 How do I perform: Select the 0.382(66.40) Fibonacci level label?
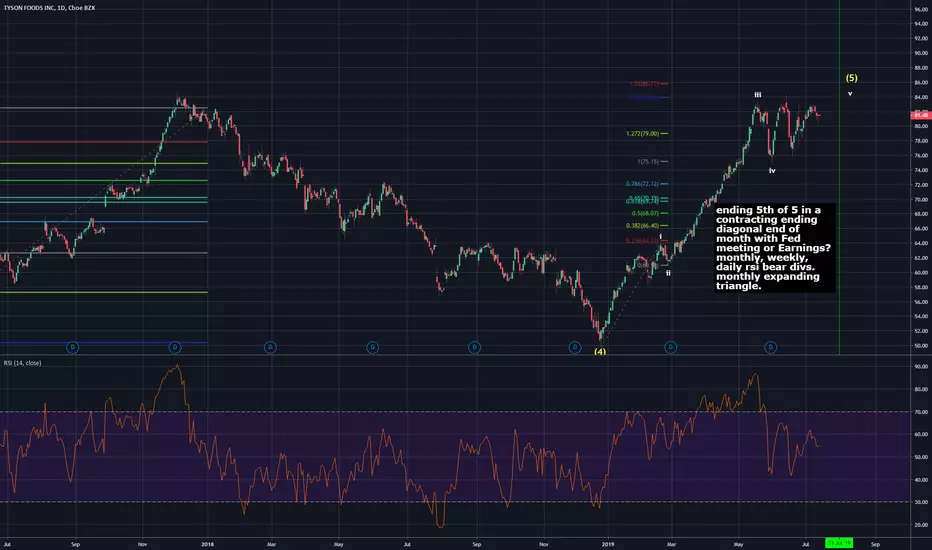click(642, 226)
